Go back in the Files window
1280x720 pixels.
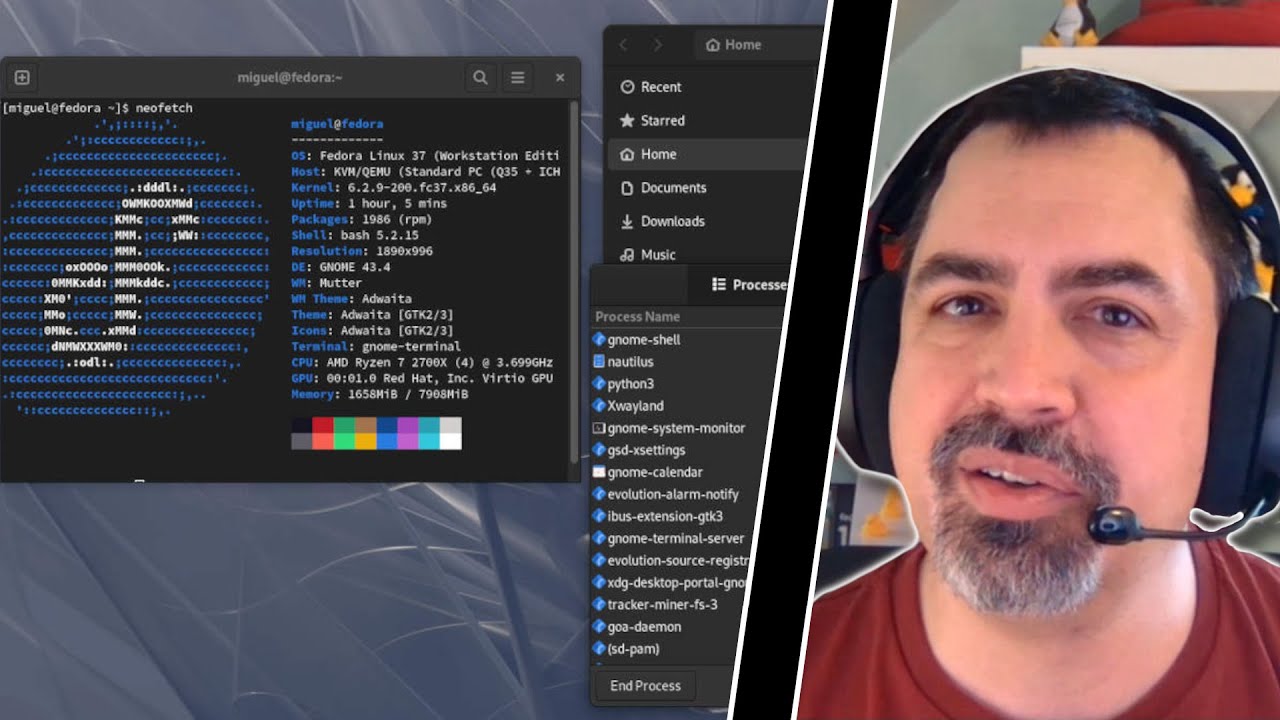(x=624, y=44)
